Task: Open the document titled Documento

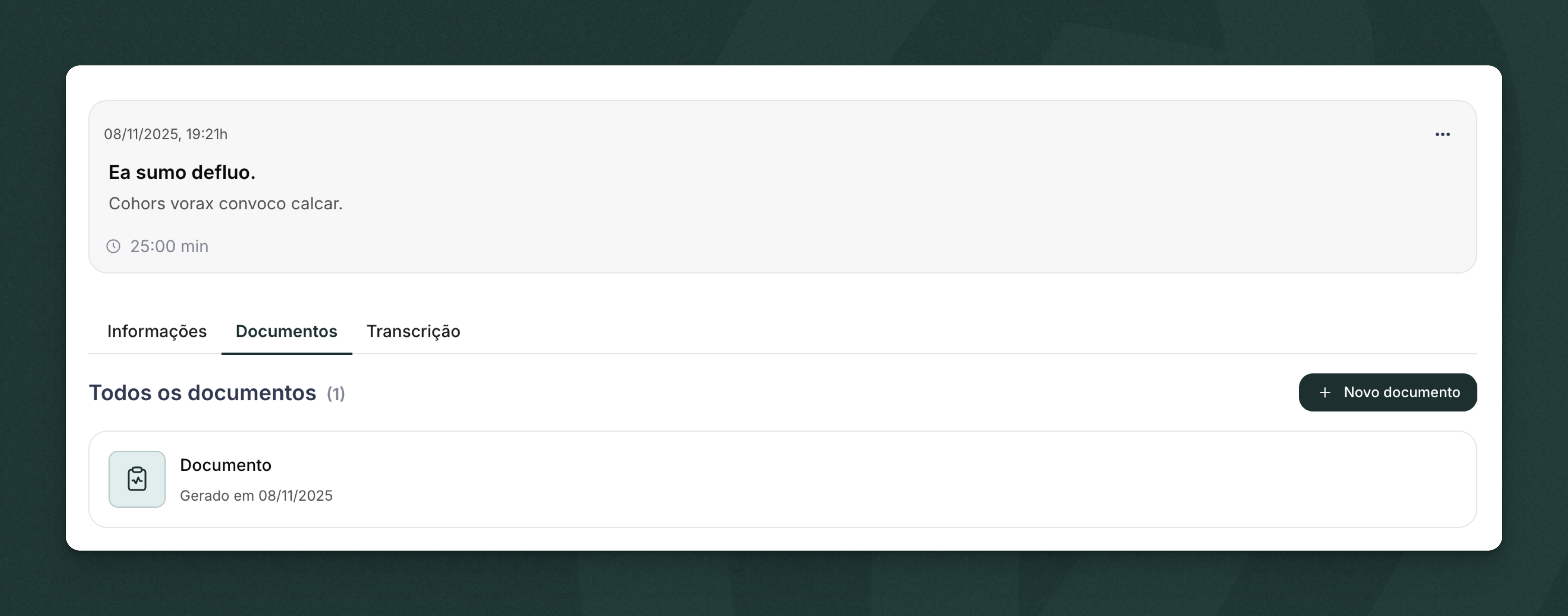Action: click(x=225, y=465)
